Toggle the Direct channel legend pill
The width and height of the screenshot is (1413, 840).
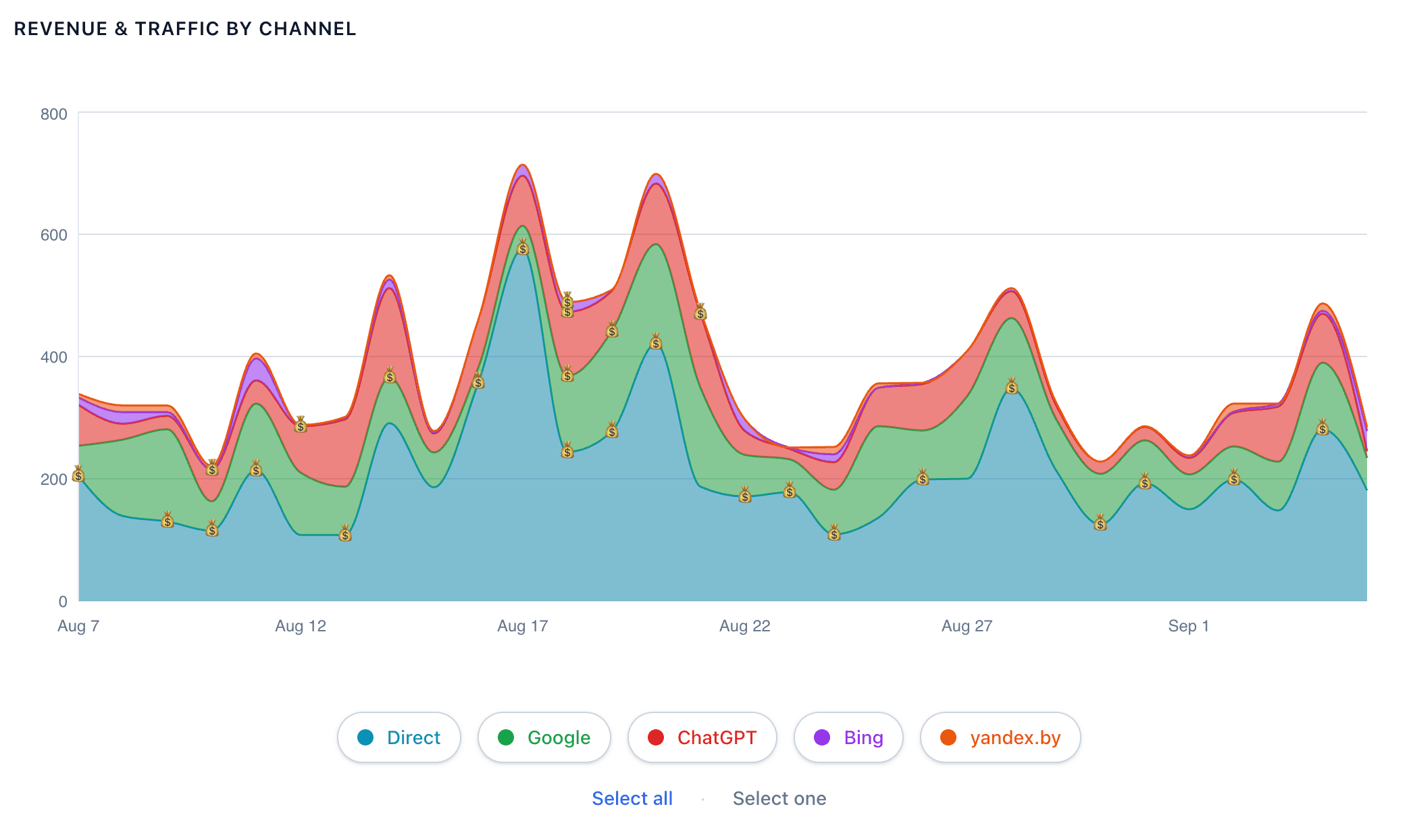[x=399, y=737]
